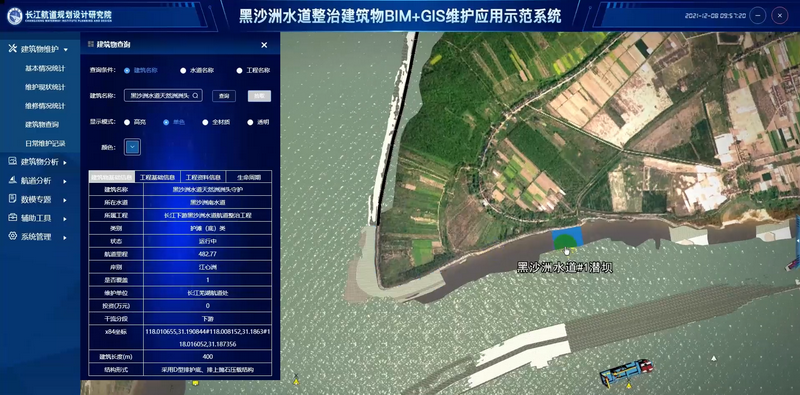
Task: Click the 航道分析 ship icon
Action: 13,181
